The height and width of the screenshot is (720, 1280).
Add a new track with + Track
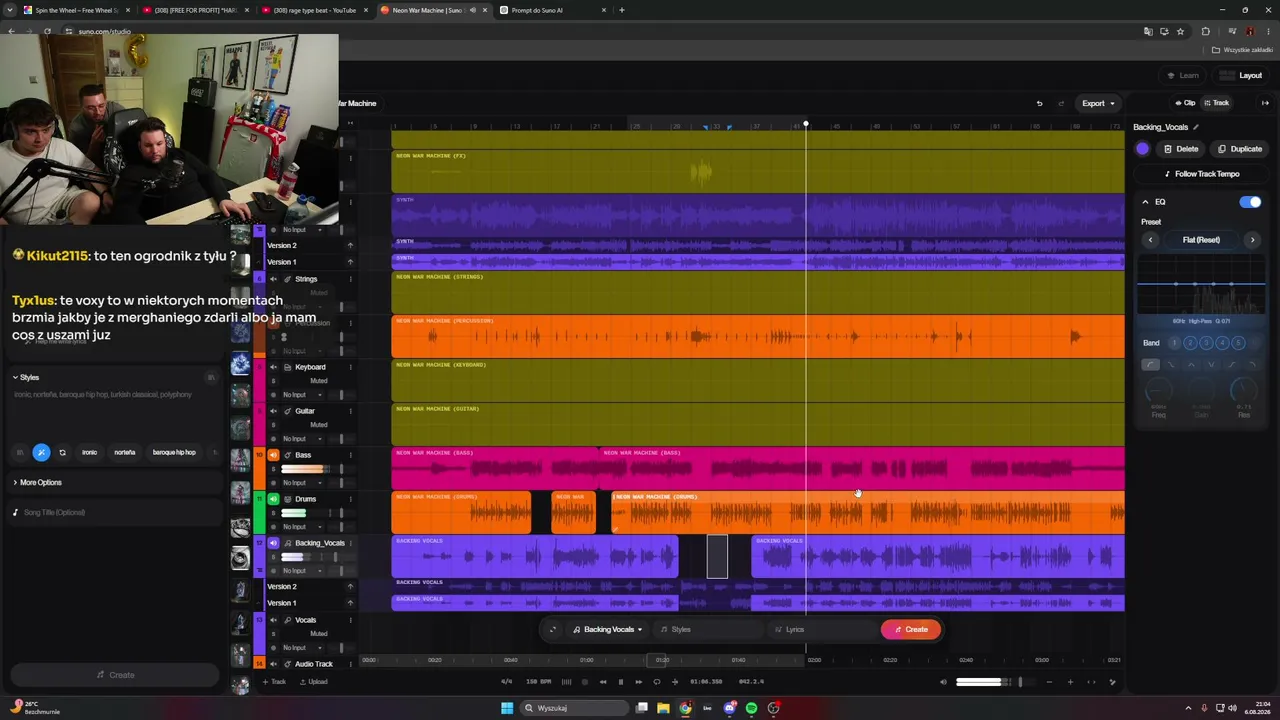point(274,682)
